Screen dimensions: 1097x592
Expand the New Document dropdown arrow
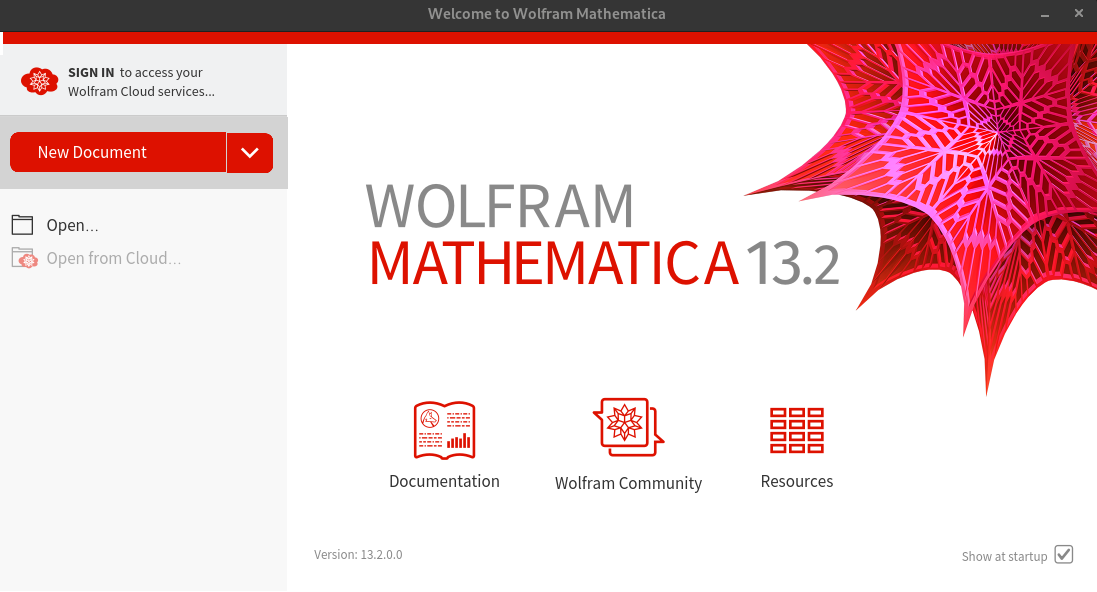click(x=250, y=153)
